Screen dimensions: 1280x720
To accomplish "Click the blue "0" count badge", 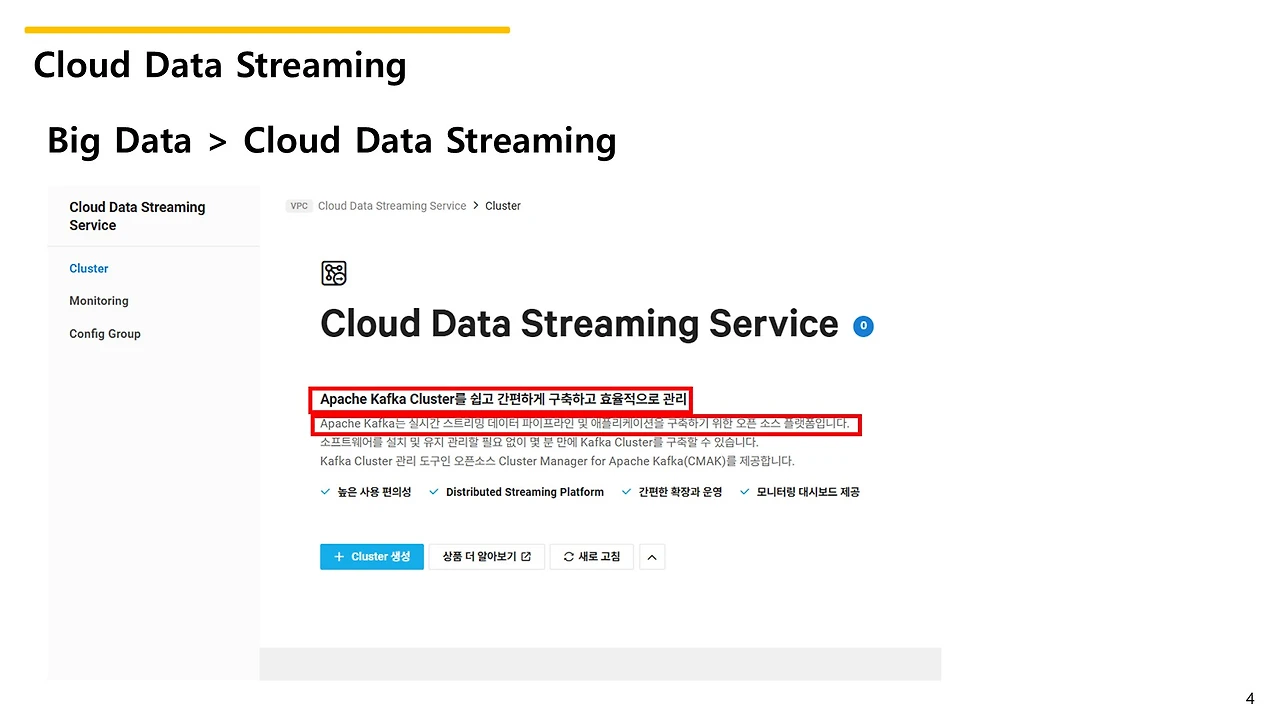I will point(863,326).
